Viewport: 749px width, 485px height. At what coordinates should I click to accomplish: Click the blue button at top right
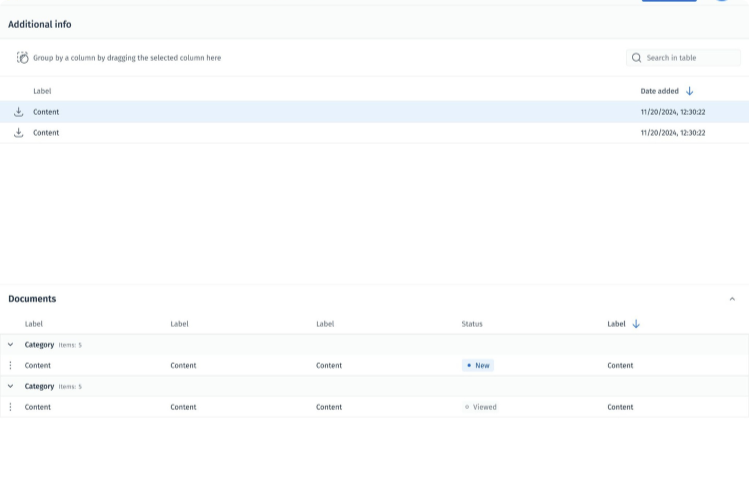pos(669,1)
